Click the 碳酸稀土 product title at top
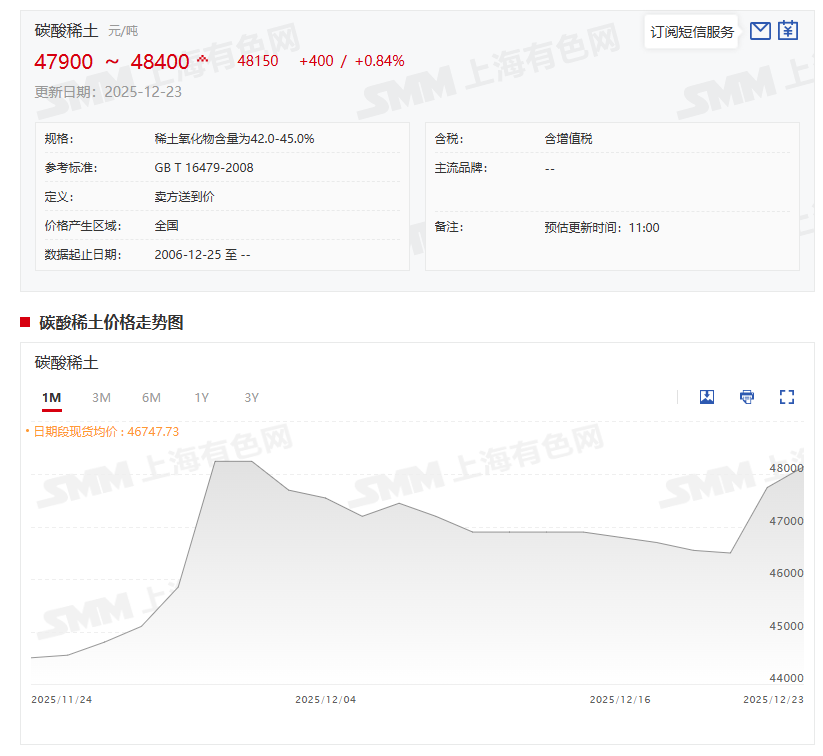The height and width of the screenshot is (756, 823). [67, 31]
